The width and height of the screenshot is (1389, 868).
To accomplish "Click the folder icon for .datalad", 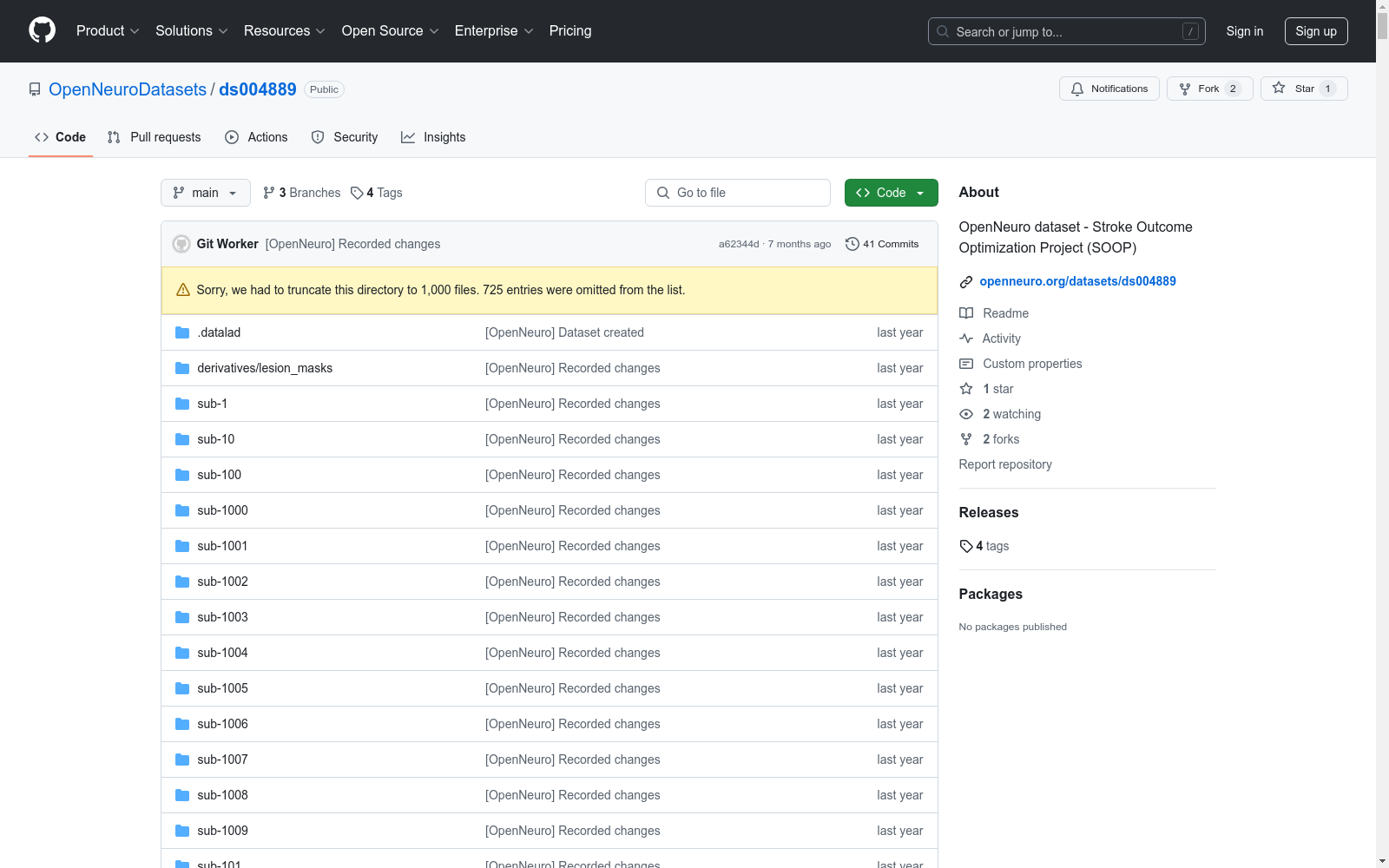I will (x=182, y=332).
